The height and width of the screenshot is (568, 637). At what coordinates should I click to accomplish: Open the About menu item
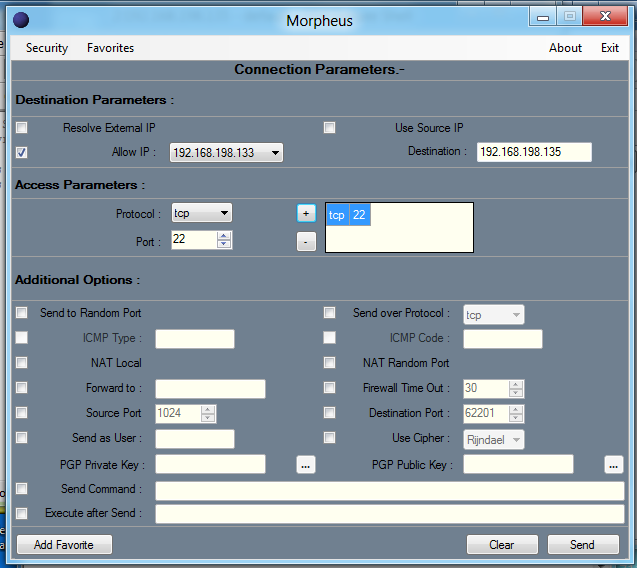pyautogui.click(x=565, y=48)
